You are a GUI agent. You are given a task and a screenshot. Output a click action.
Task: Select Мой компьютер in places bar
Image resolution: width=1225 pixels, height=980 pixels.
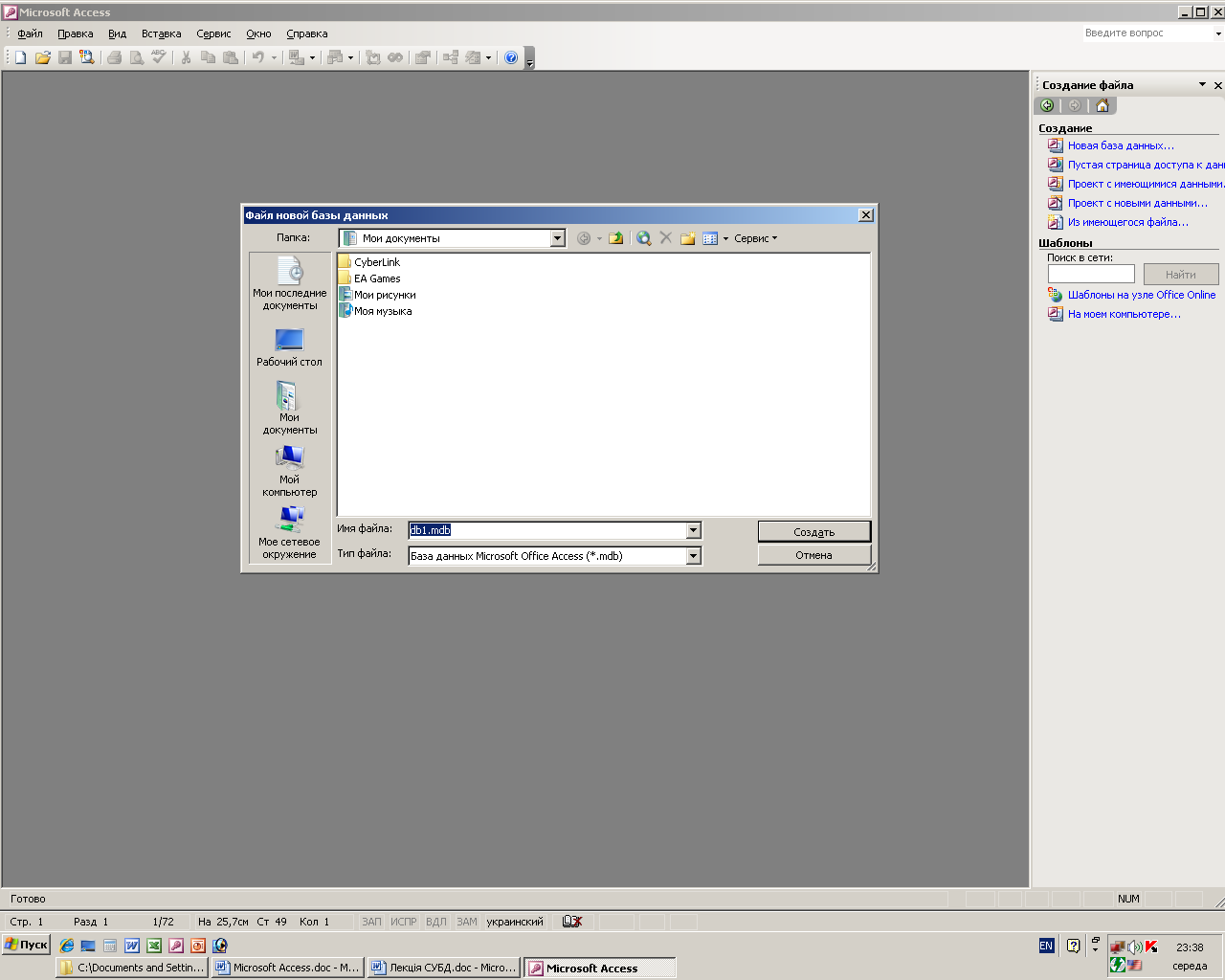pyautogui.click(x=290, y=471)
